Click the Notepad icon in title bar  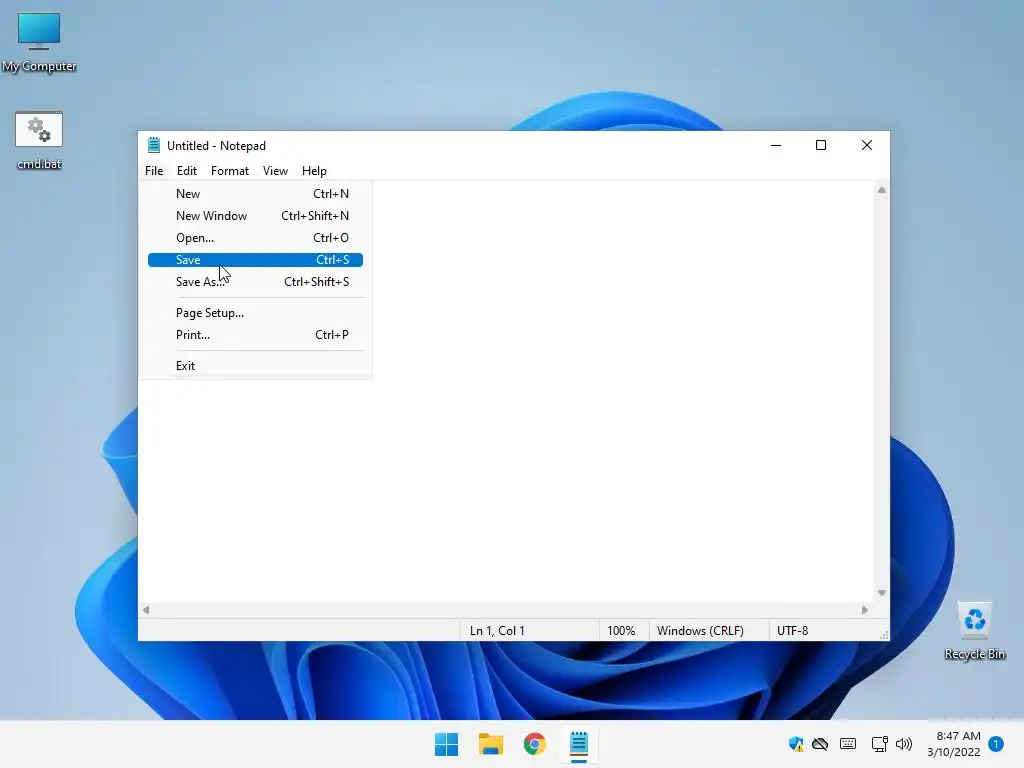153,145
